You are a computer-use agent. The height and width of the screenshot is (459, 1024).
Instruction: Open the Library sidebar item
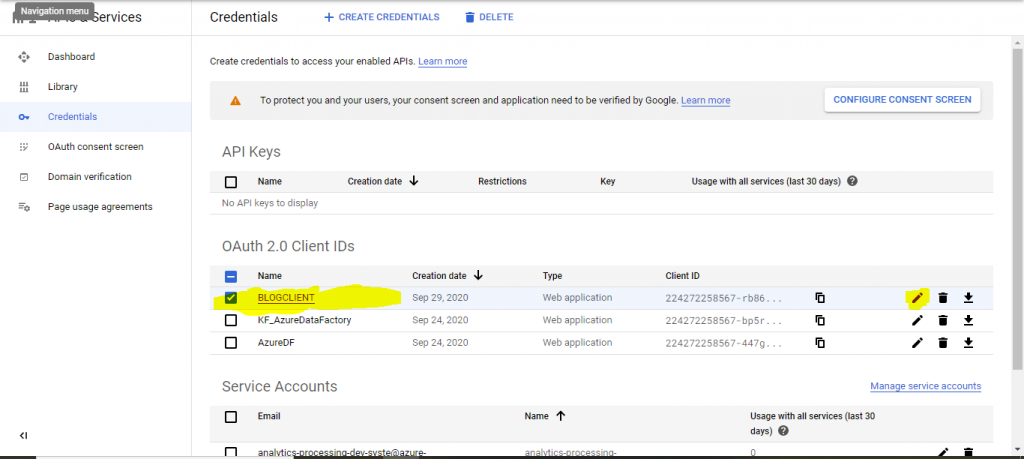click(63, 87)
